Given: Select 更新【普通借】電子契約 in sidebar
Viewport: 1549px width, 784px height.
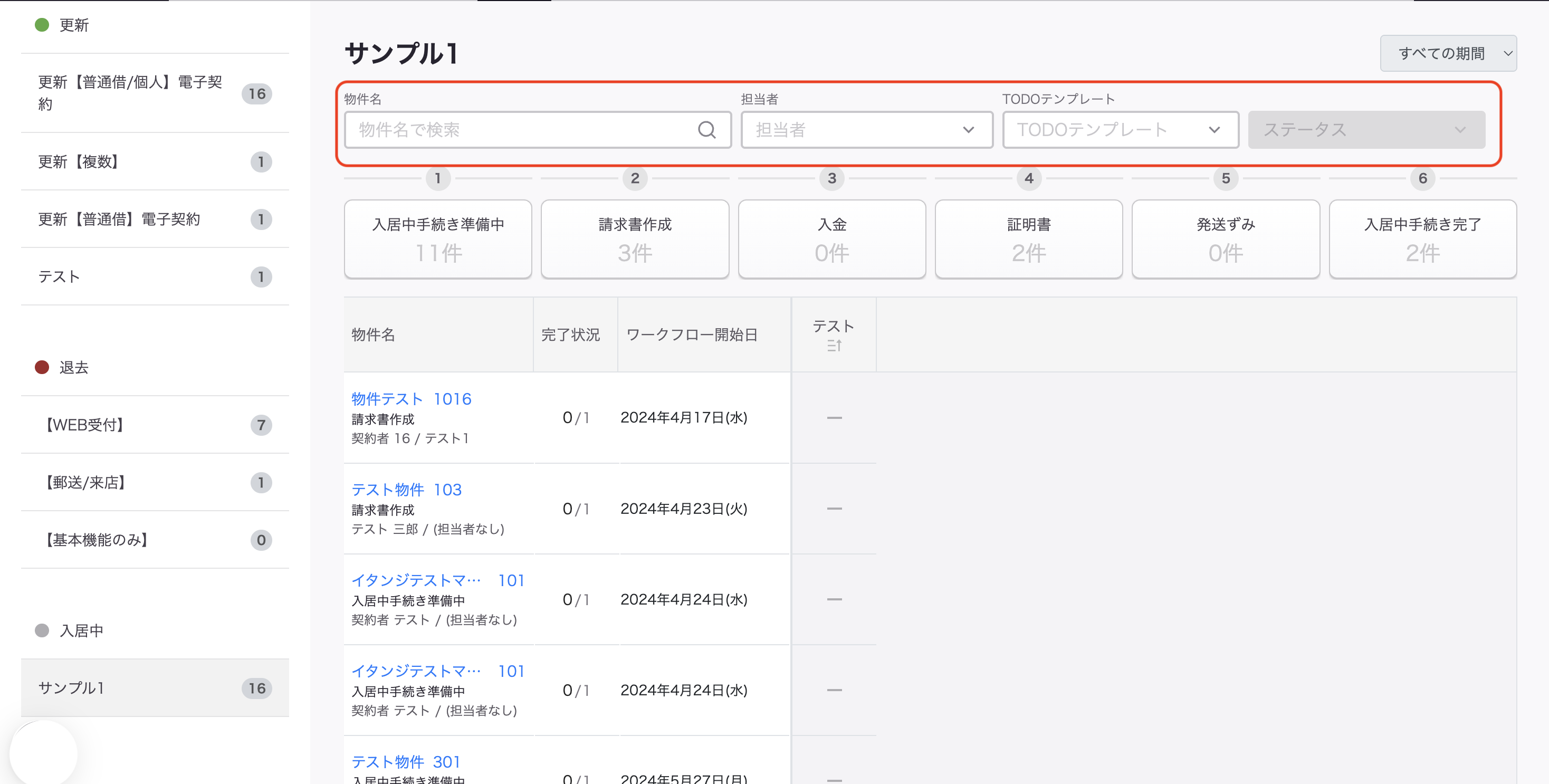Looking at the screenshot, I should coord(155,219).
